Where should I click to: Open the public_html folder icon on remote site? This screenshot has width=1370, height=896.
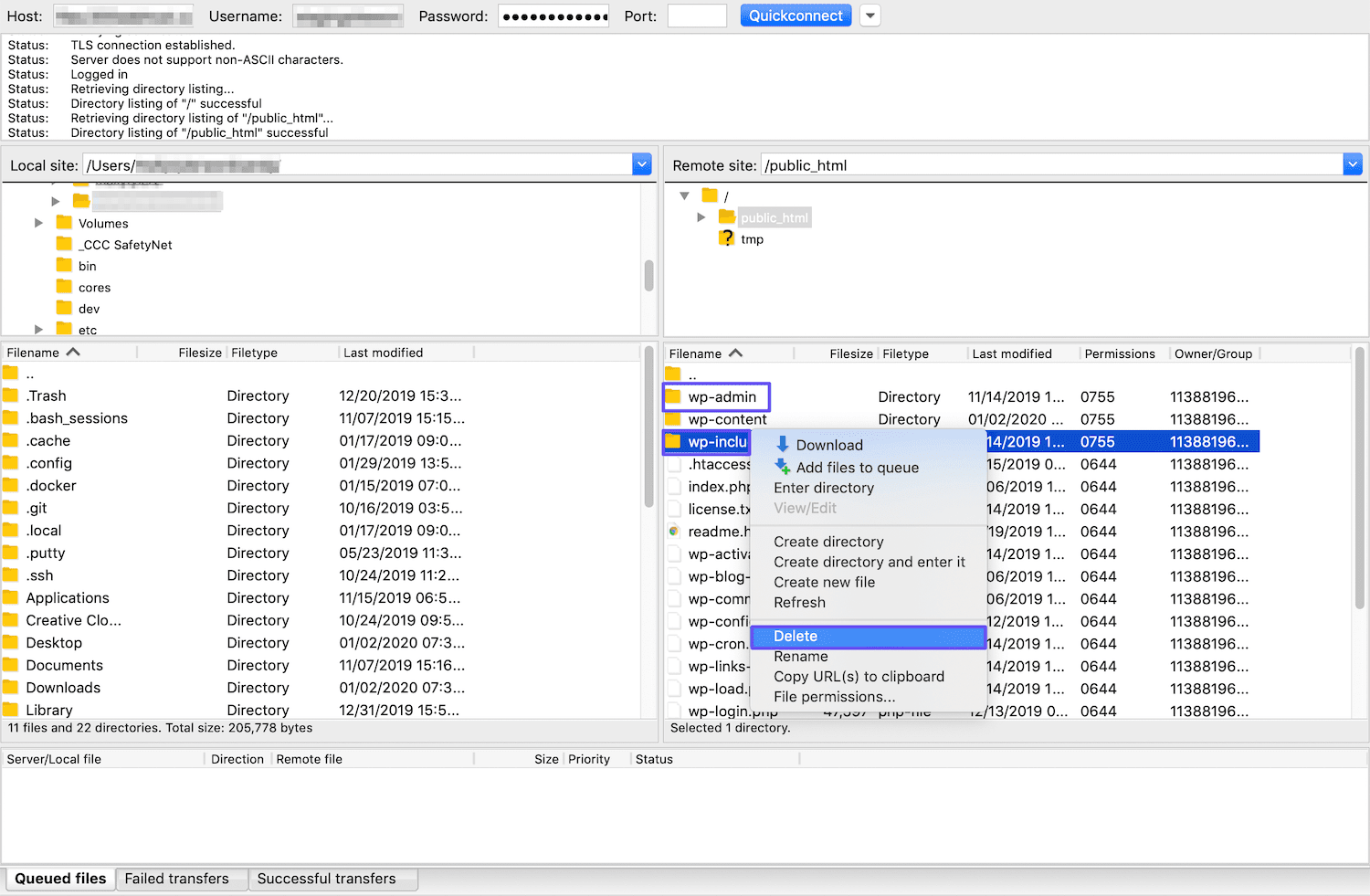(x=726, y=217)
